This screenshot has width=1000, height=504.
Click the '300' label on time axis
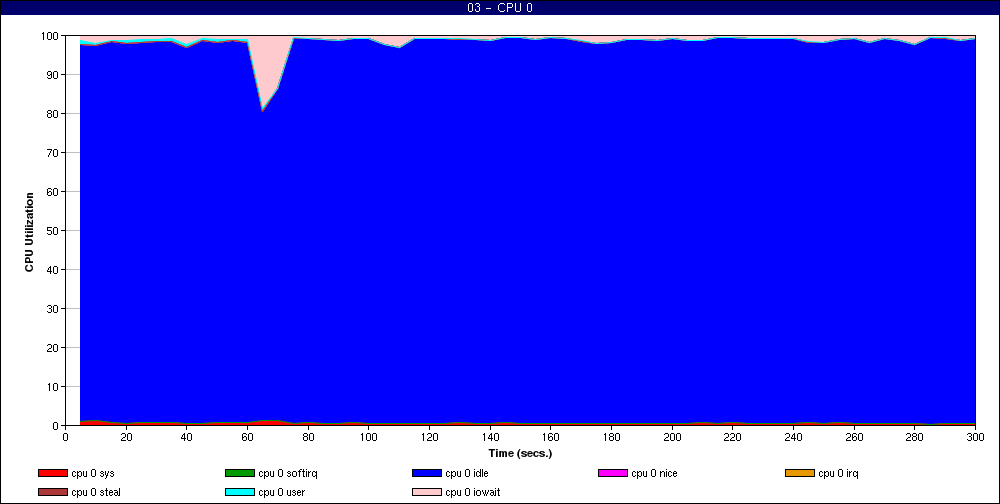[975, 437]
